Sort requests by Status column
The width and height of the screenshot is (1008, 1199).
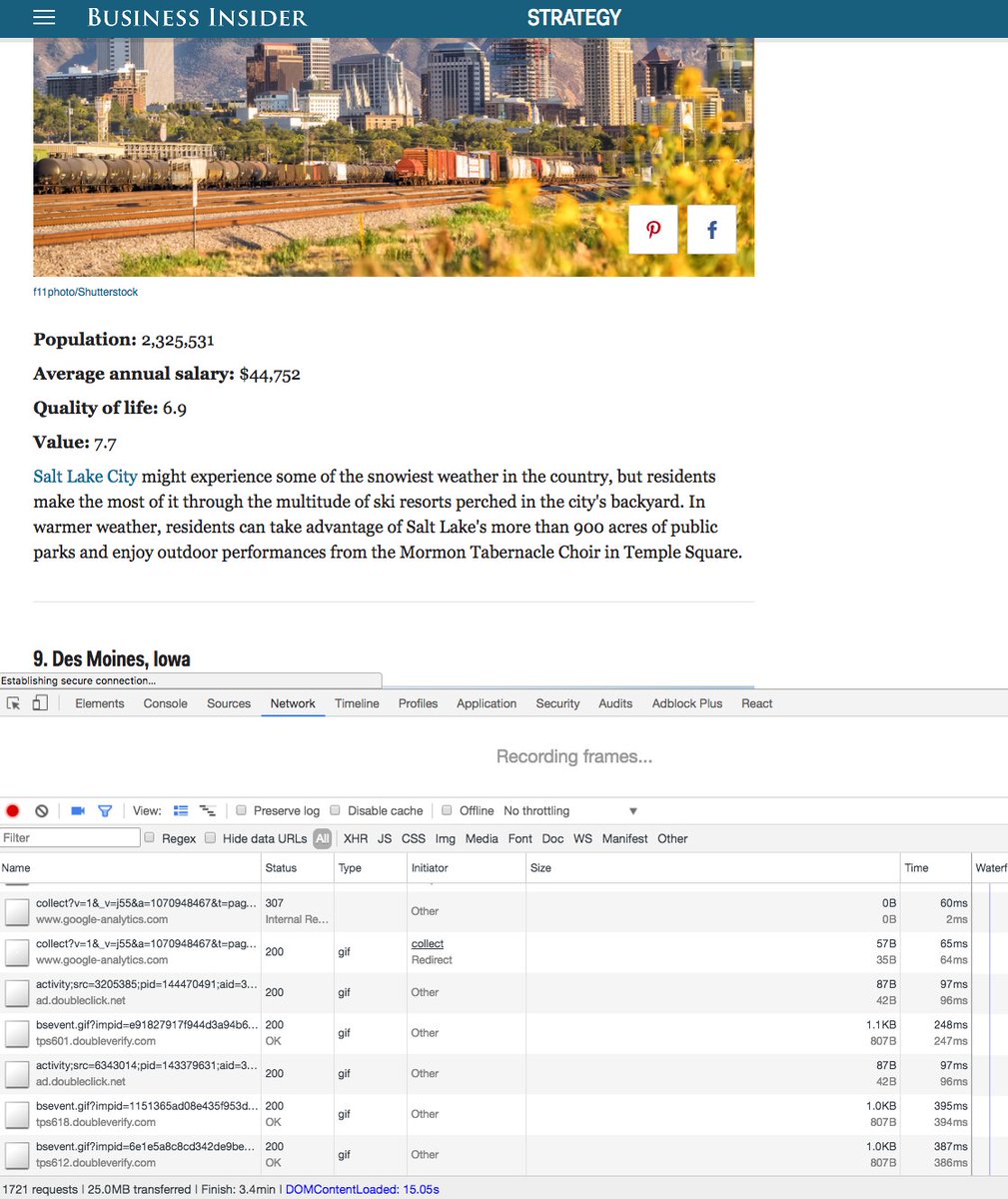pos(297,868)
